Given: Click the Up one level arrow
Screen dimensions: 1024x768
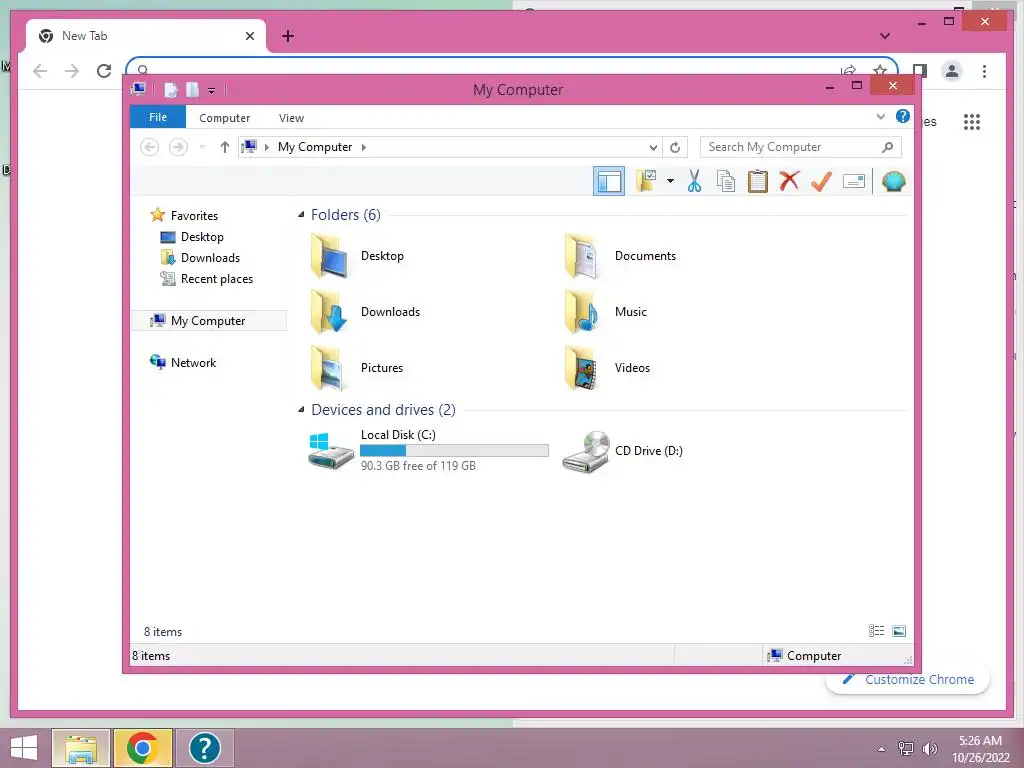Looking at the screenshot, I should (x=225, y=147).
